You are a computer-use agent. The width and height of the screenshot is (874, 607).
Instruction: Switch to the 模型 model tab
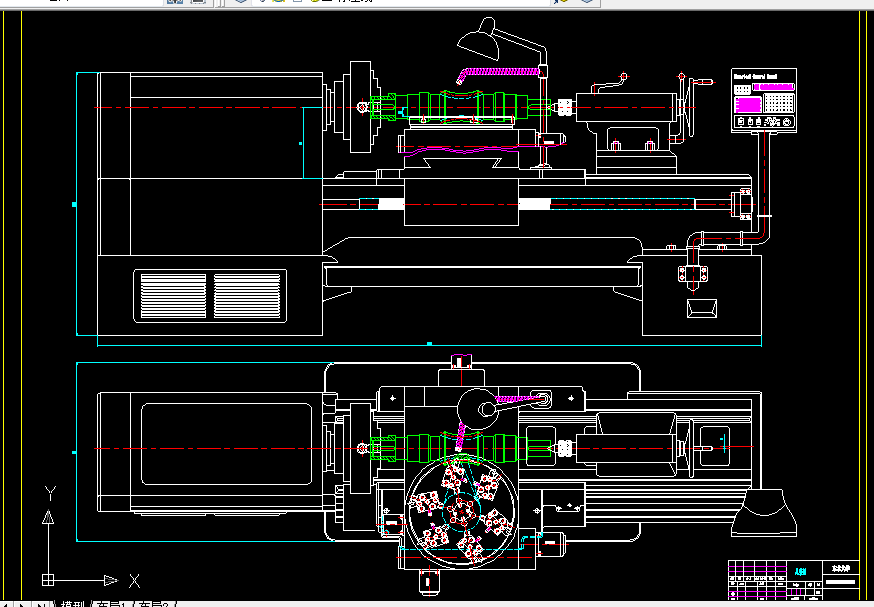pyautogui.click(x=72, y=604)
